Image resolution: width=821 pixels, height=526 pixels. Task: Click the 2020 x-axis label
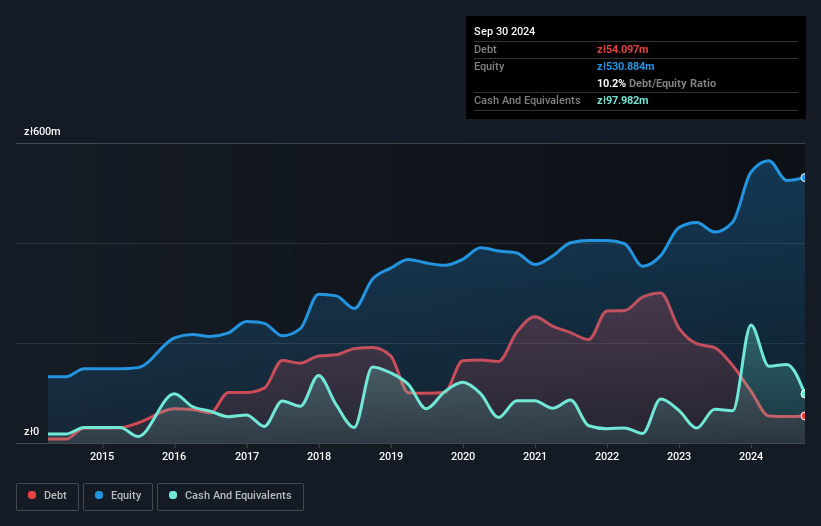[463, 456]
